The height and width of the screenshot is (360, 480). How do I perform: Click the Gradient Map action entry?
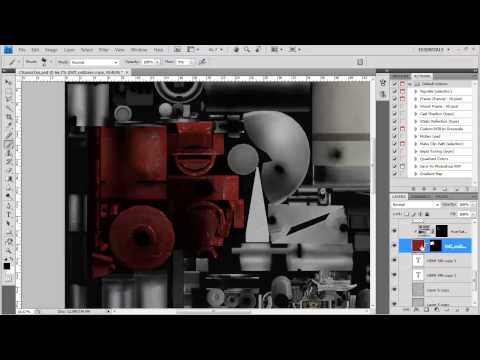pyautogui.click(x=431, y=174)
